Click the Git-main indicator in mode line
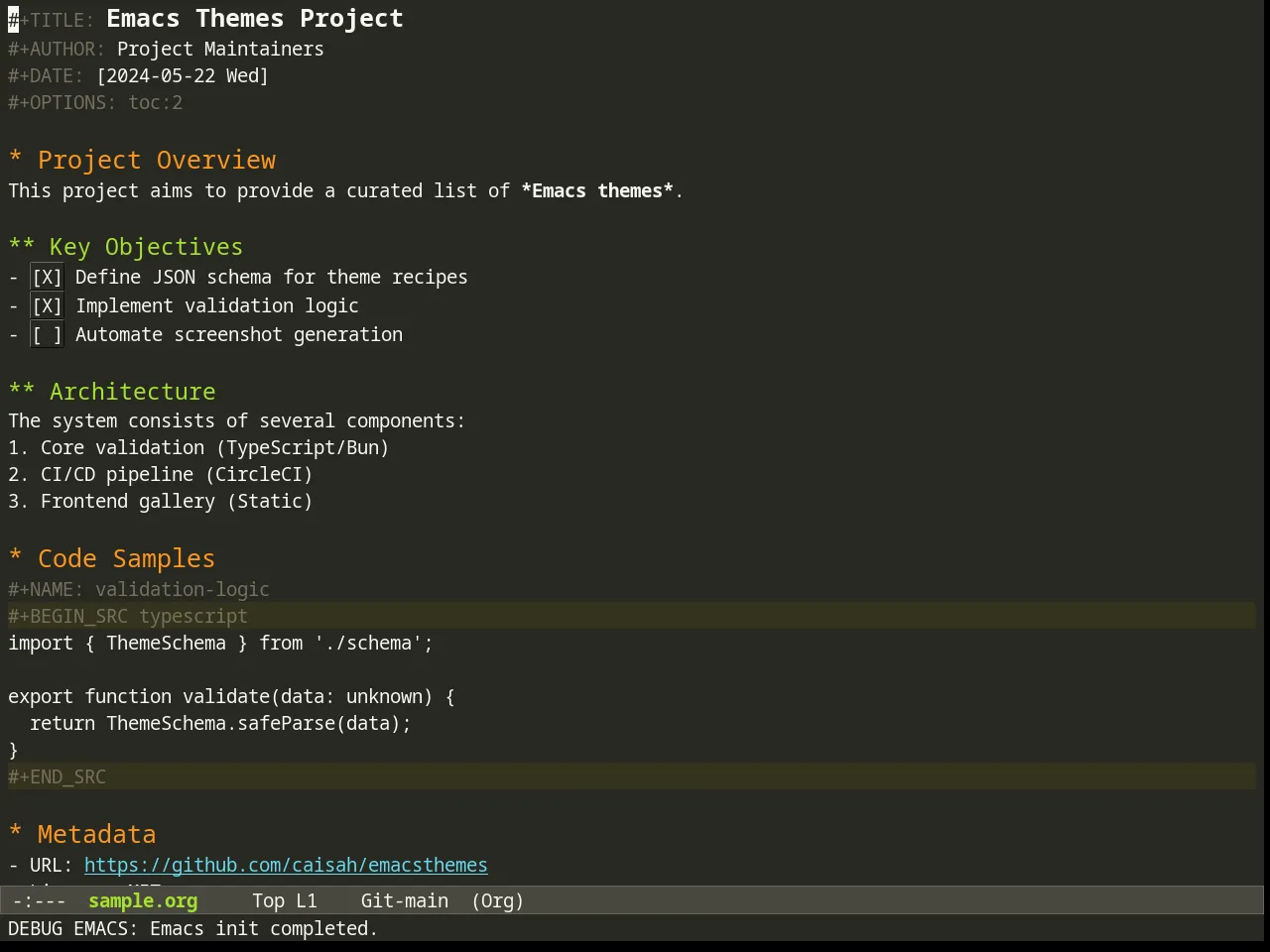Viewport: 1270px width, 952px height. 405,900
